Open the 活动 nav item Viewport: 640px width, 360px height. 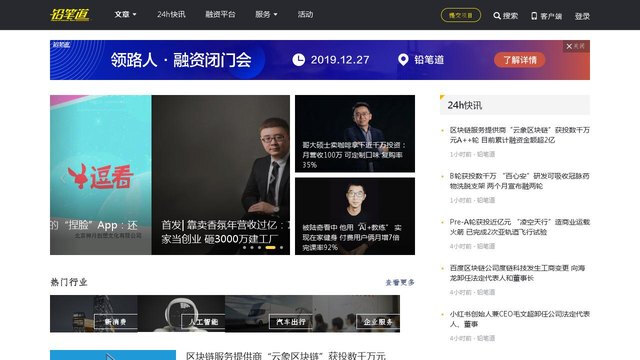click(305, 14)
